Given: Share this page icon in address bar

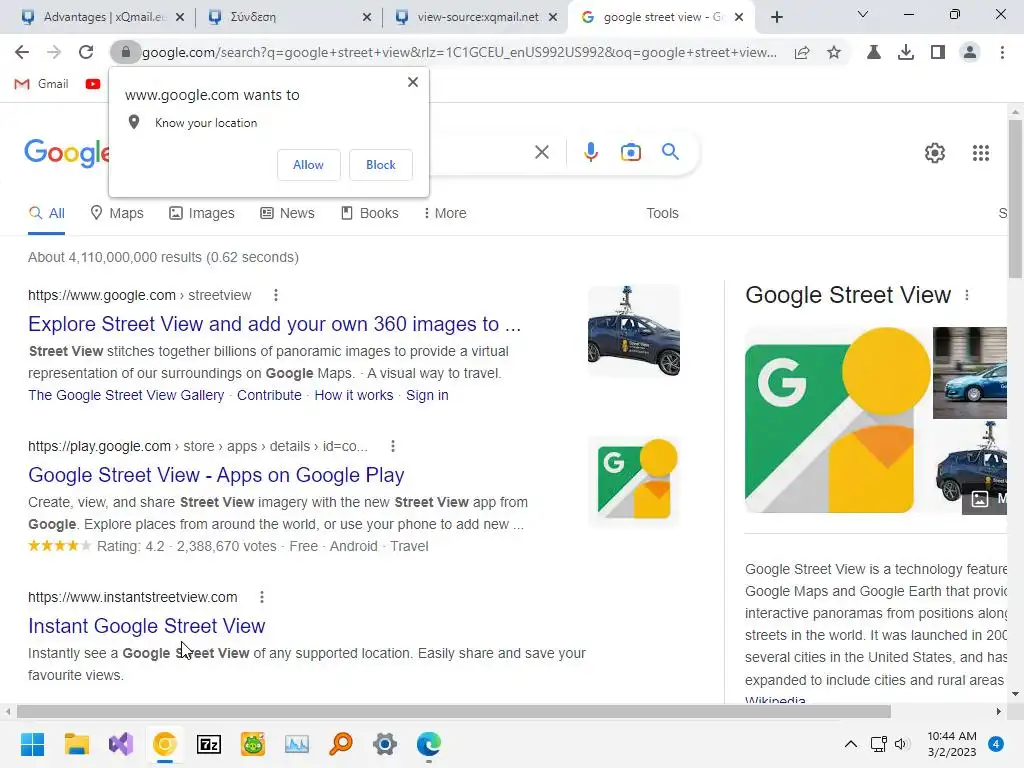Looking at the screenshot, I should [x=802, y=52].
